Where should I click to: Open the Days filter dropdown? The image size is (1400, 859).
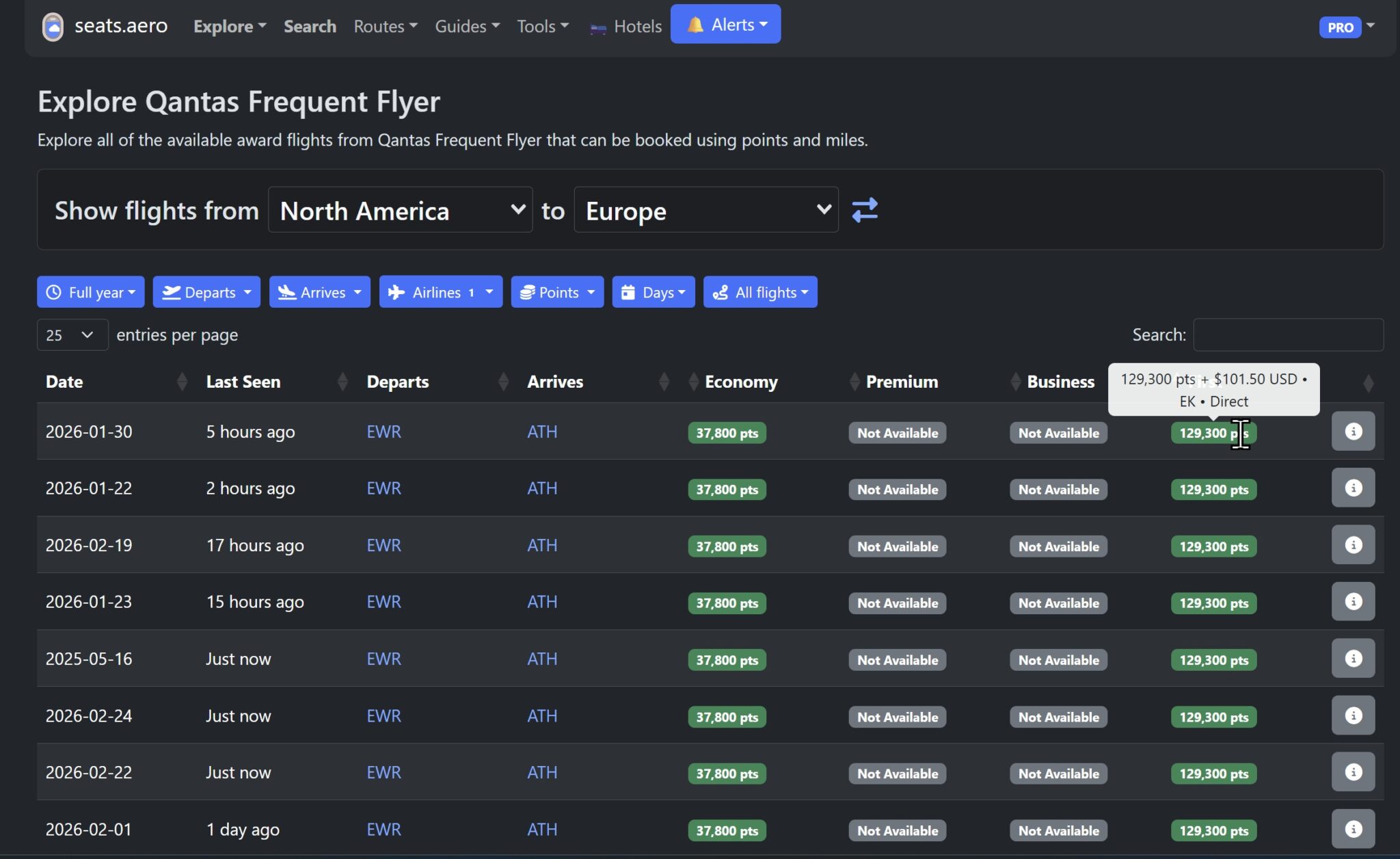654,292
